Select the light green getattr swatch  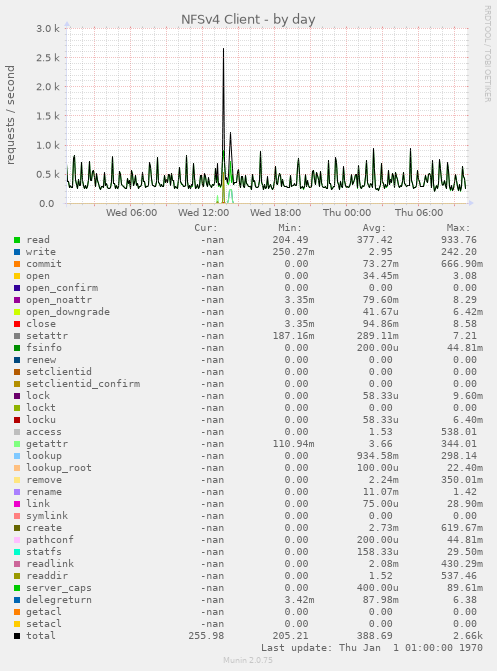coord(17,444)
